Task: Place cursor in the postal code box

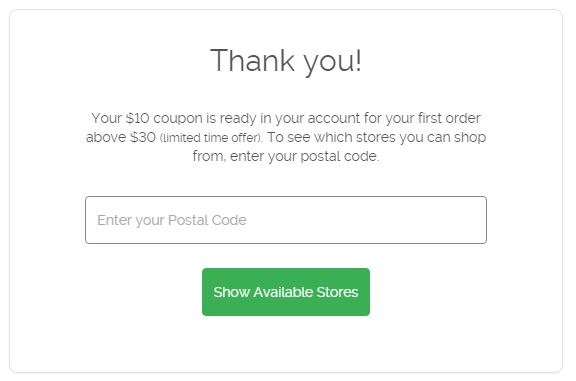Action: (x=286, y=220)
